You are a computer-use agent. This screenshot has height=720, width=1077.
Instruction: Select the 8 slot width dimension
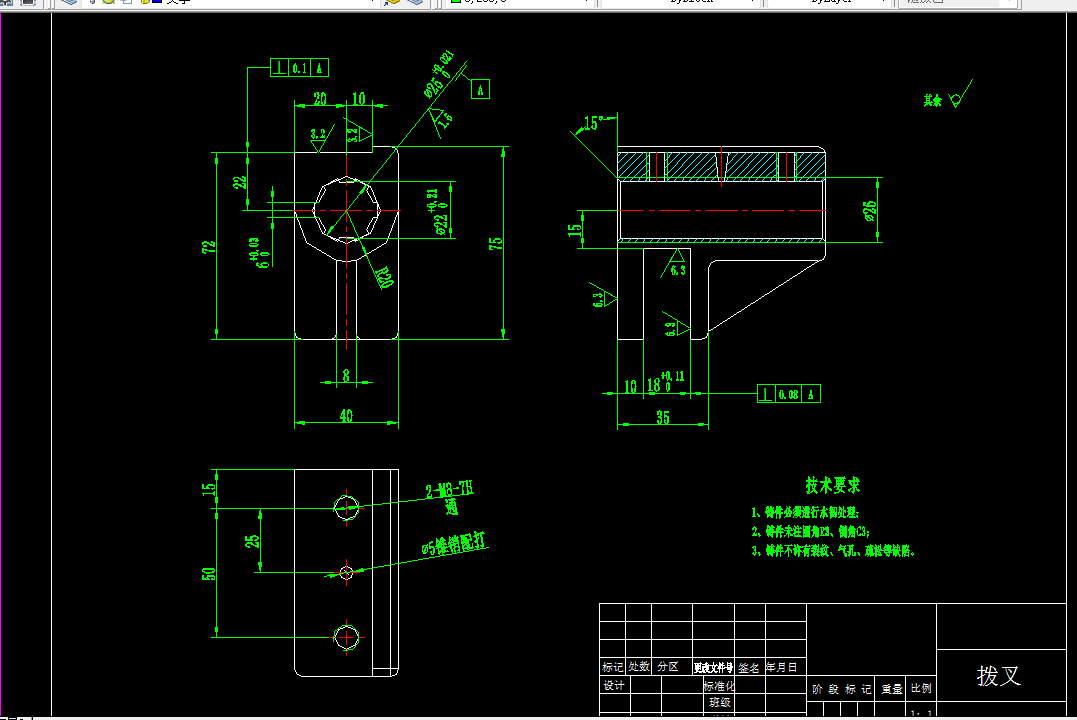point(346,375)
